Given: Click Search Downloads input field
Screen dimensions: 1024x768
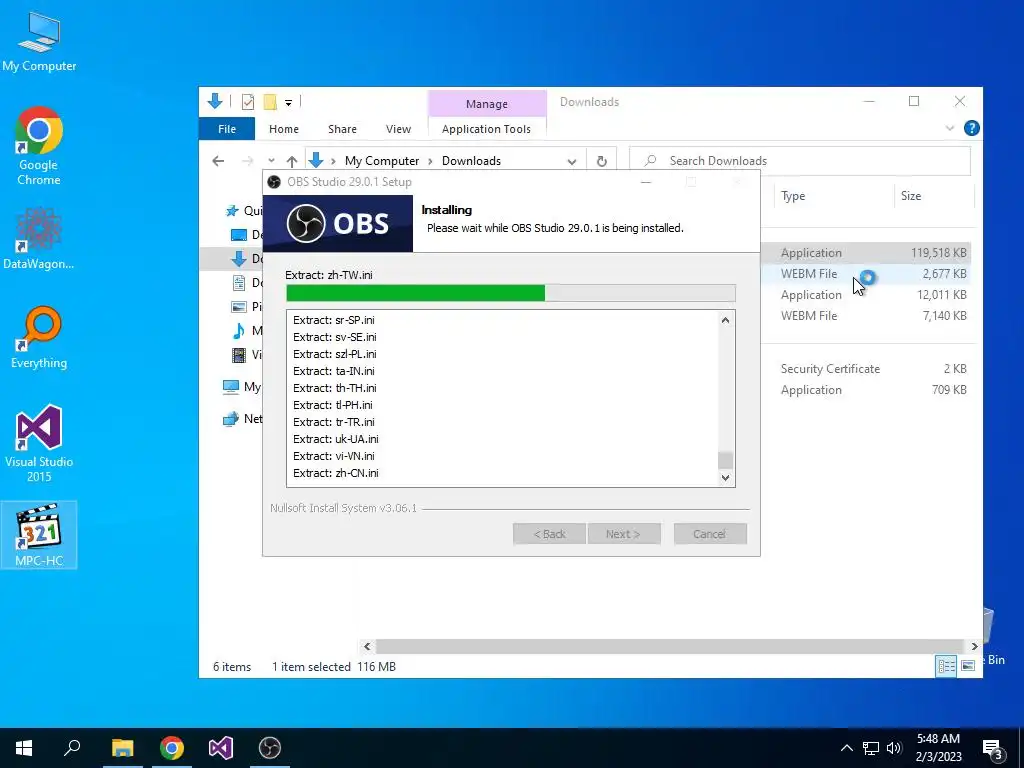Looking at the screenshot, I should pyautogui.click(x=800, y=161).
